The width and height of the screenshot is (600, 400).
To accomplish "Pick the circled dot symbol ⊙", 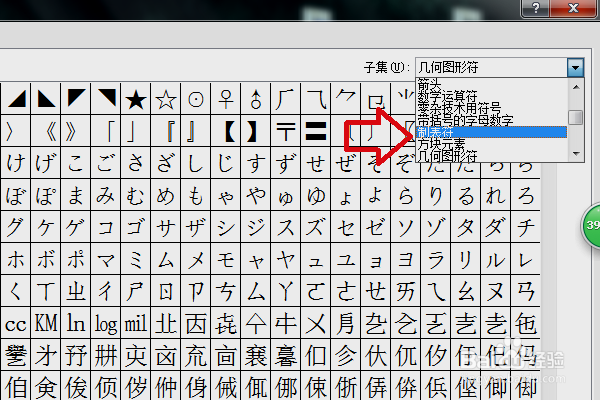I will [196, 100].
